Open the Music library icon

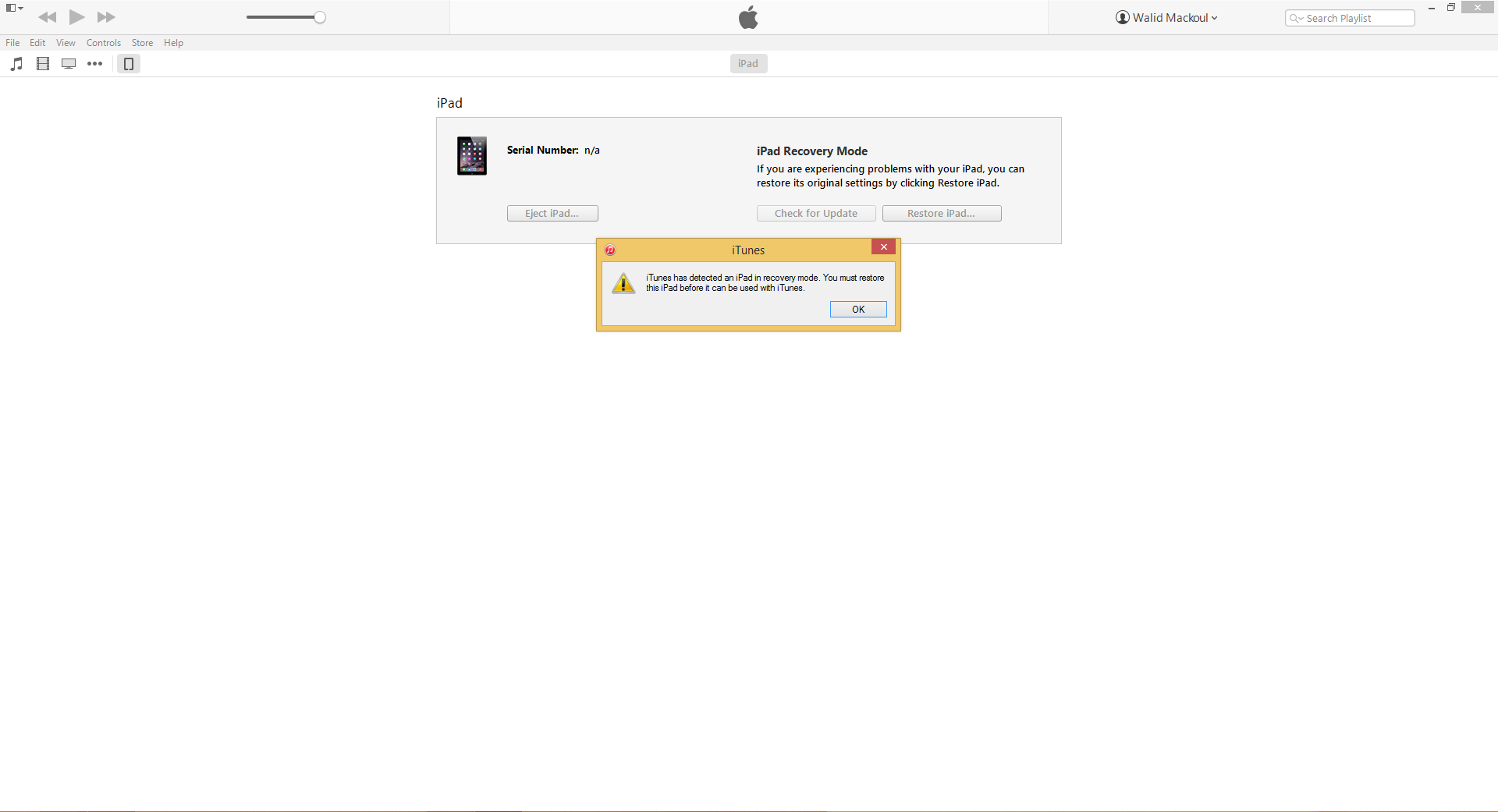[16, 64]
